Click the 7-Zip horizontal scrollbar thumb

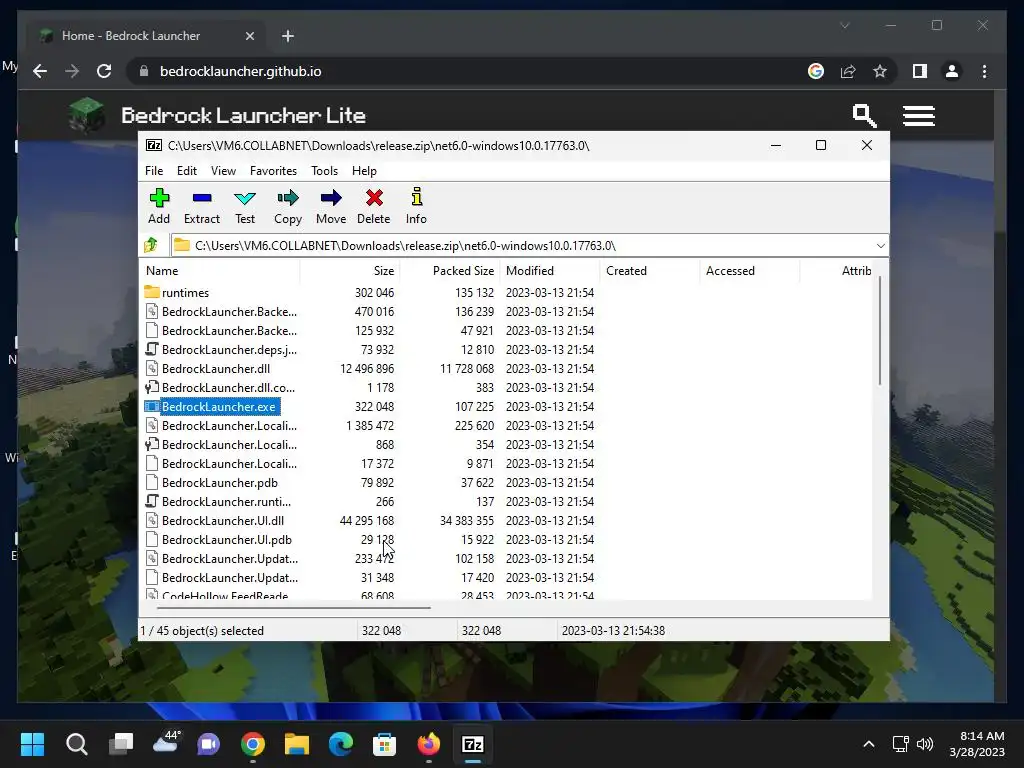tap(294, 607)
